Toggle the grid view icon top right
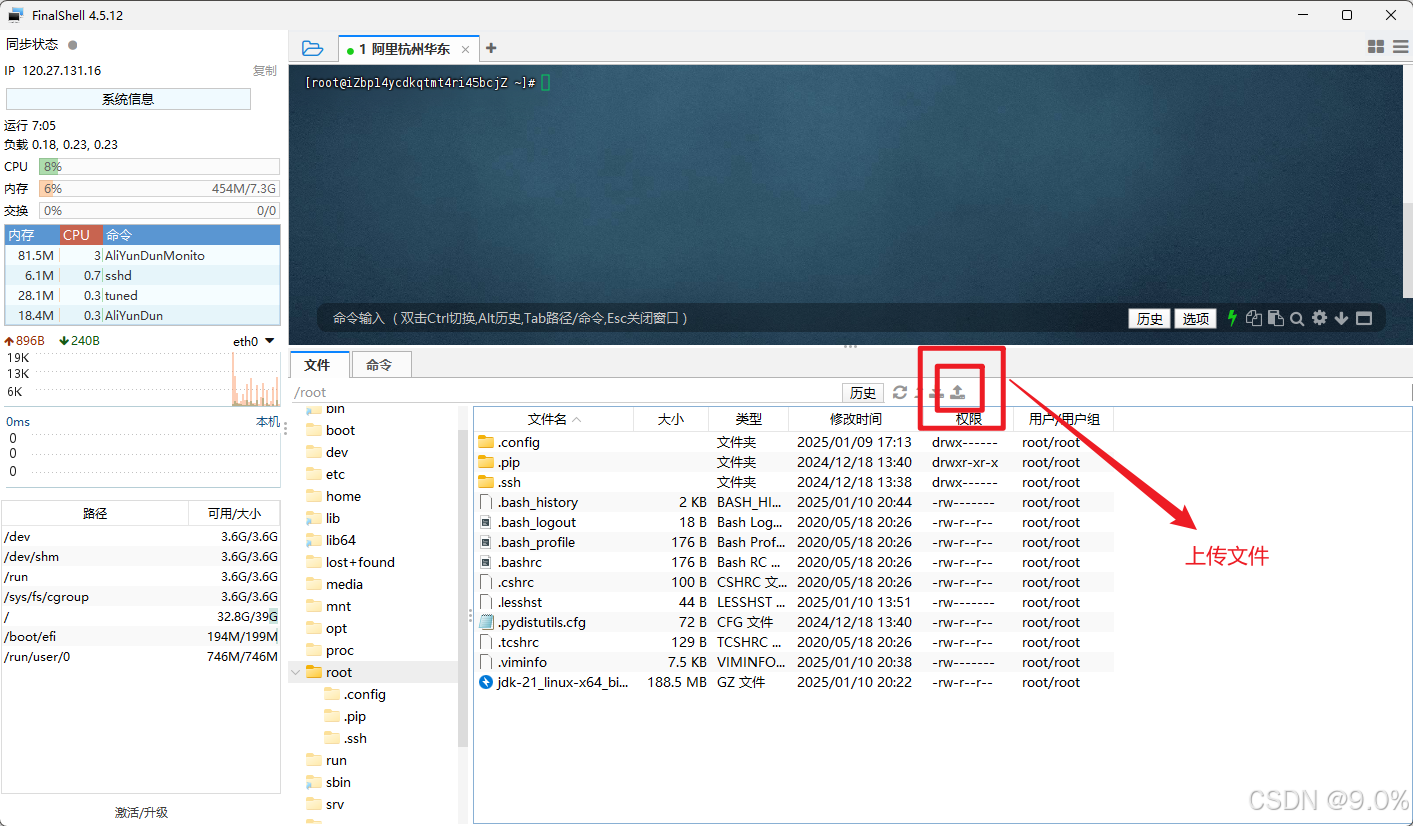The image size is (1413, 826). [x=1376, y=47]
